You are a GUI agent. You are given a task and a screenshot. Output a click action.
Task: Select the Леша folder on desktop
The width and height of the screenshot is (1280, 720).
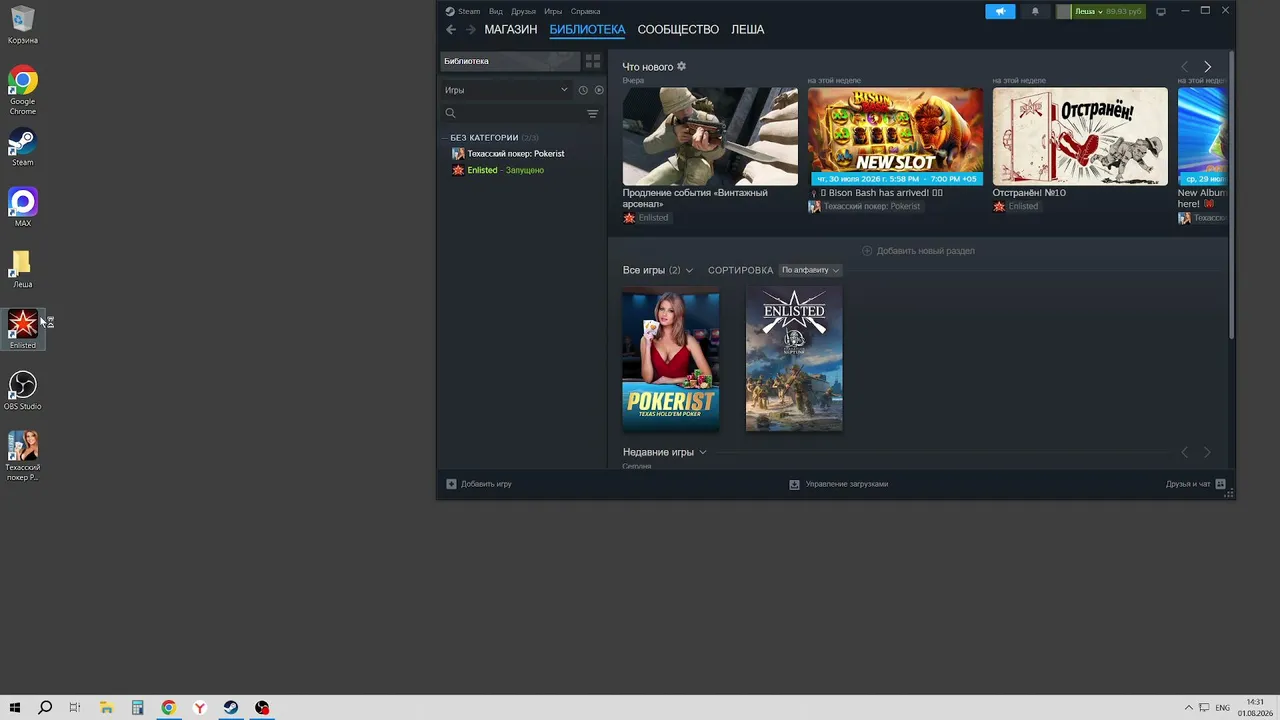[x=23, y=269]
